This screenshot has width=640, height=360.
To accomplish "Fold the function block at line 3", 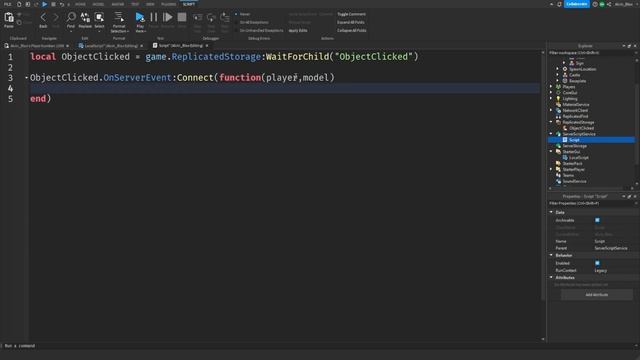I will pos(27,78).
